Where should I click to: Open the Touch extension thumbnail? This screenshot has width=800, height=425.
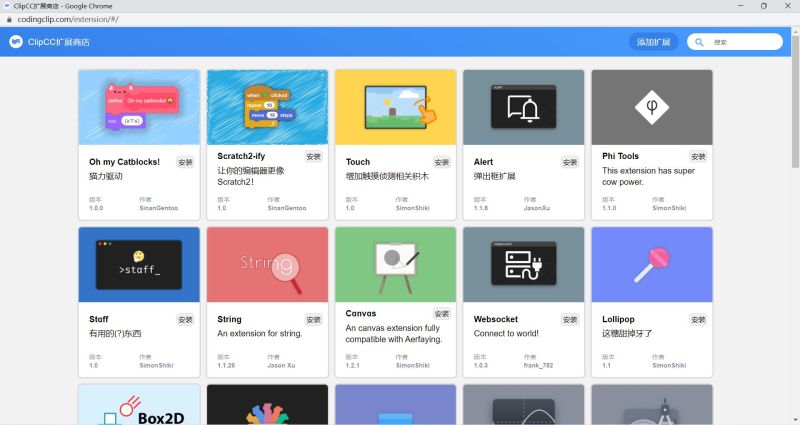coord(395,107)
